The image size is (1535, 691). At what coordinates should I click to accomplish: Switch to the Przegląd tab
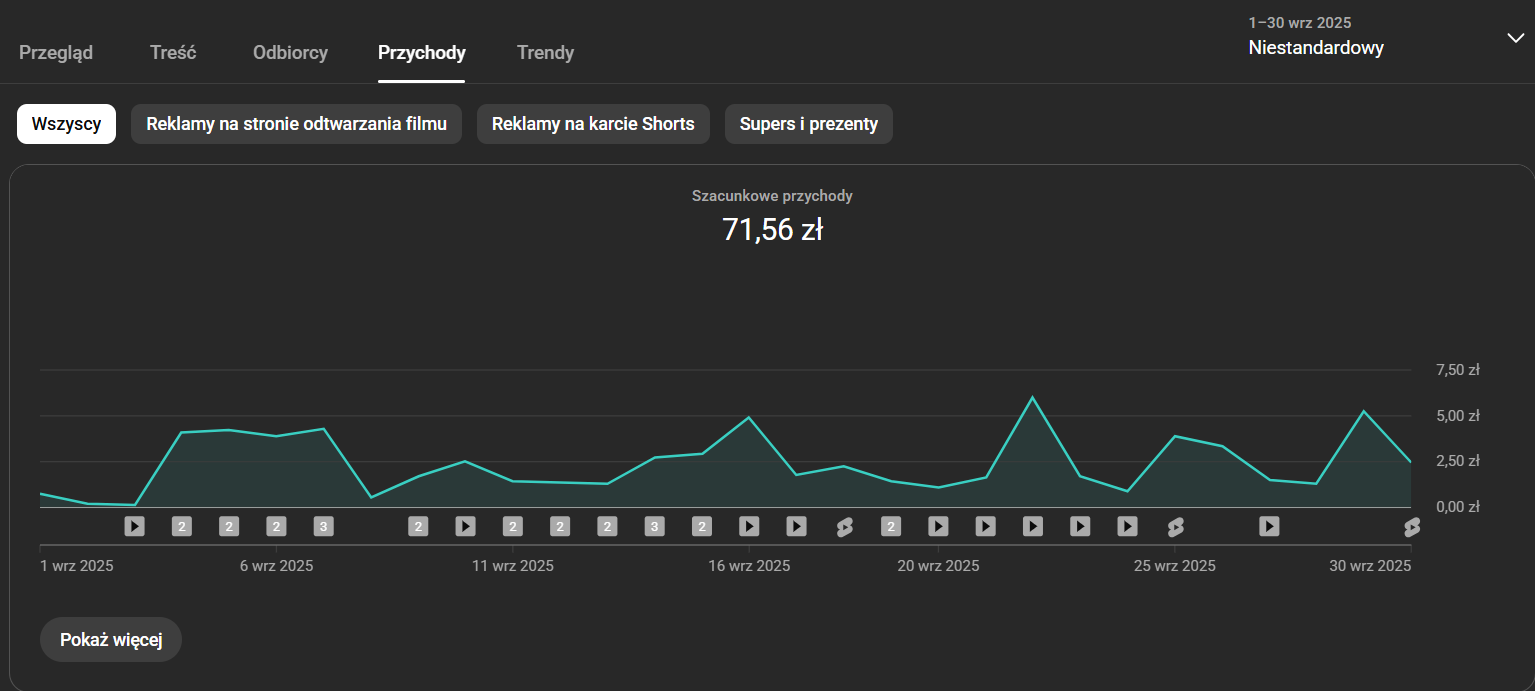[56, 53]
